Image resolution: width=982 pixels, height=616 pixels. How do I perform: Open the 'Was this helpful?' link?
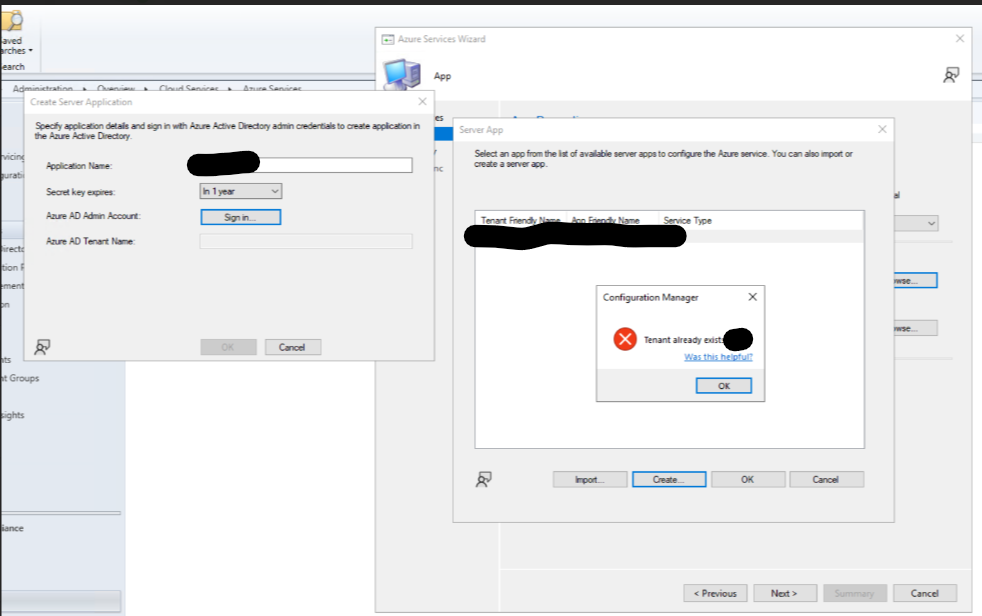coord(718,357)
